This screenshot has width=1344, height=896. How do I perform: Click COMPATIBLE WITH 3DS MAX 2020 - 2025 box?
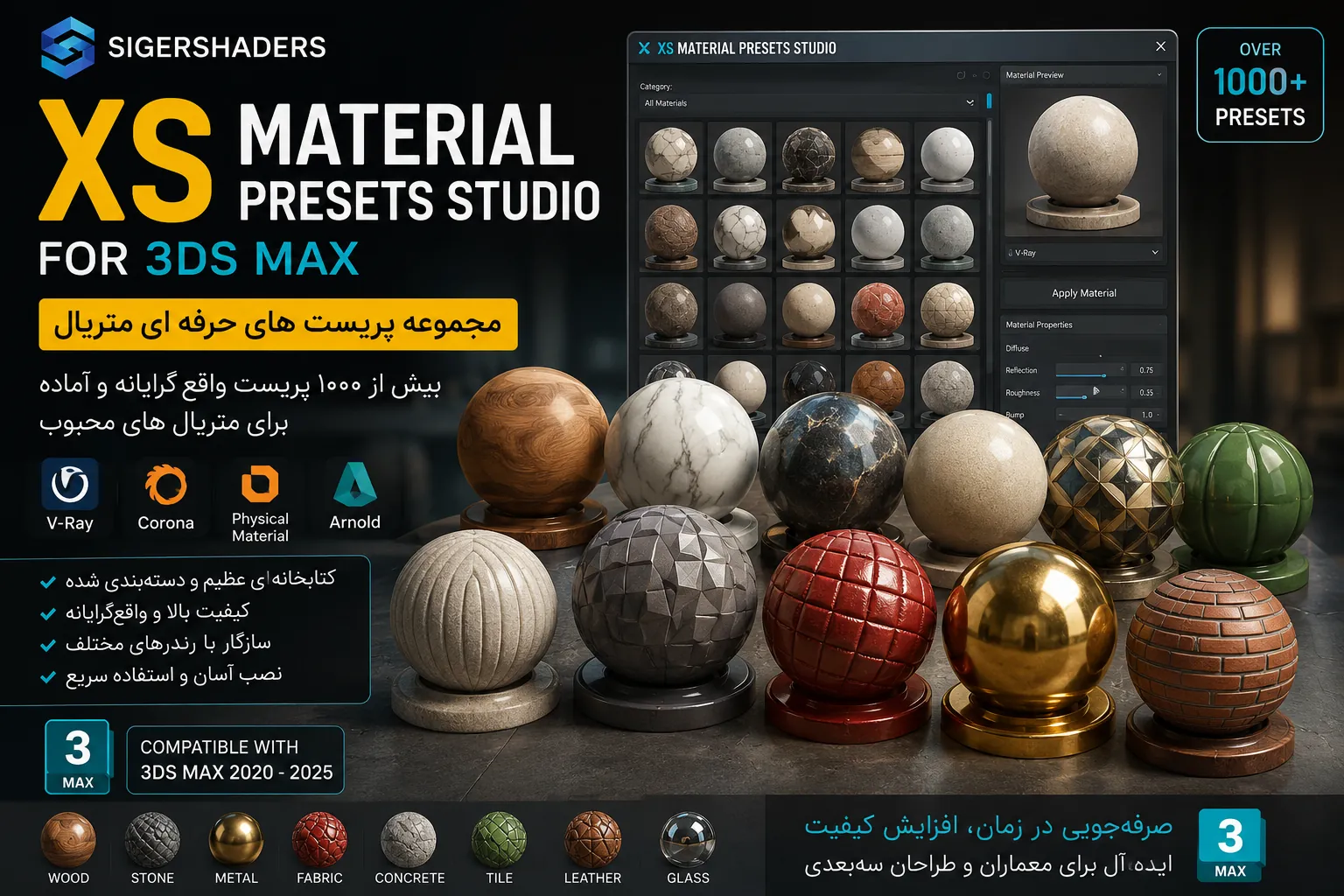click(235, 759)
